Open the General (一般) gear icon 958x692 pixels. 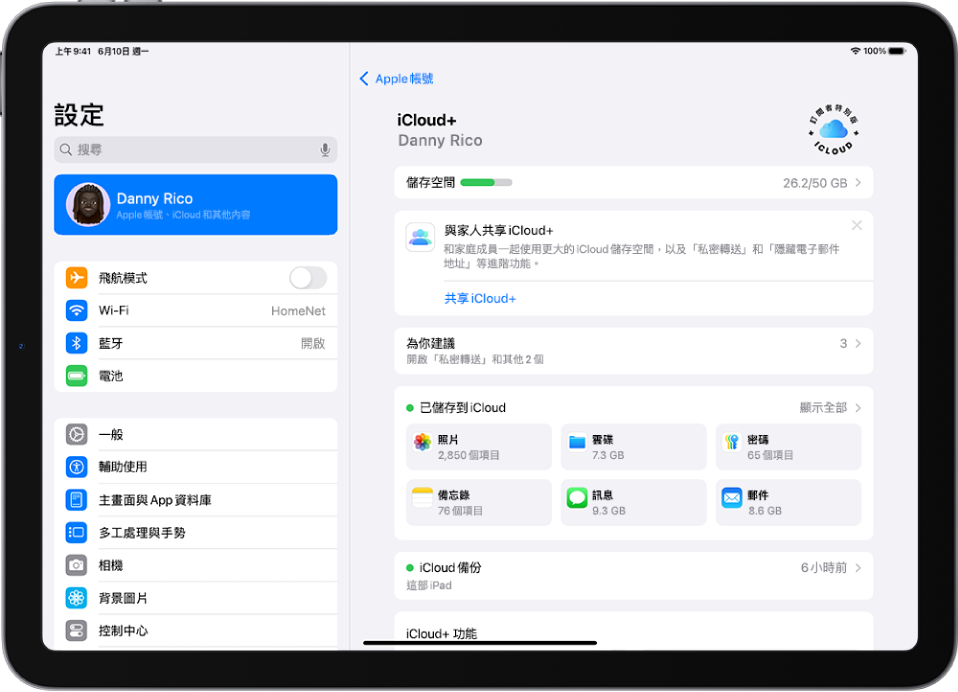[76, 434]
